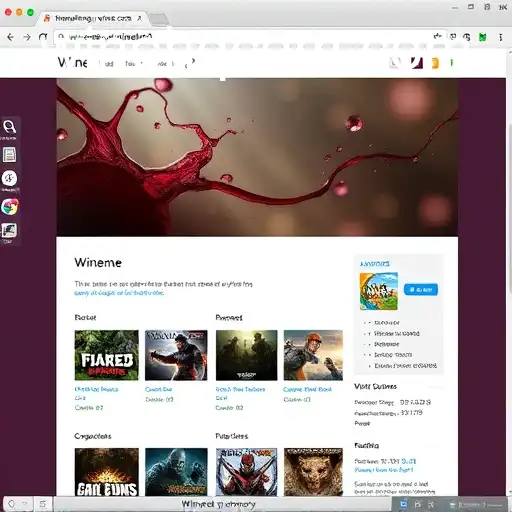512x512 pixels.
Task: Click the dark purple icon in site header
Action: 417,63
